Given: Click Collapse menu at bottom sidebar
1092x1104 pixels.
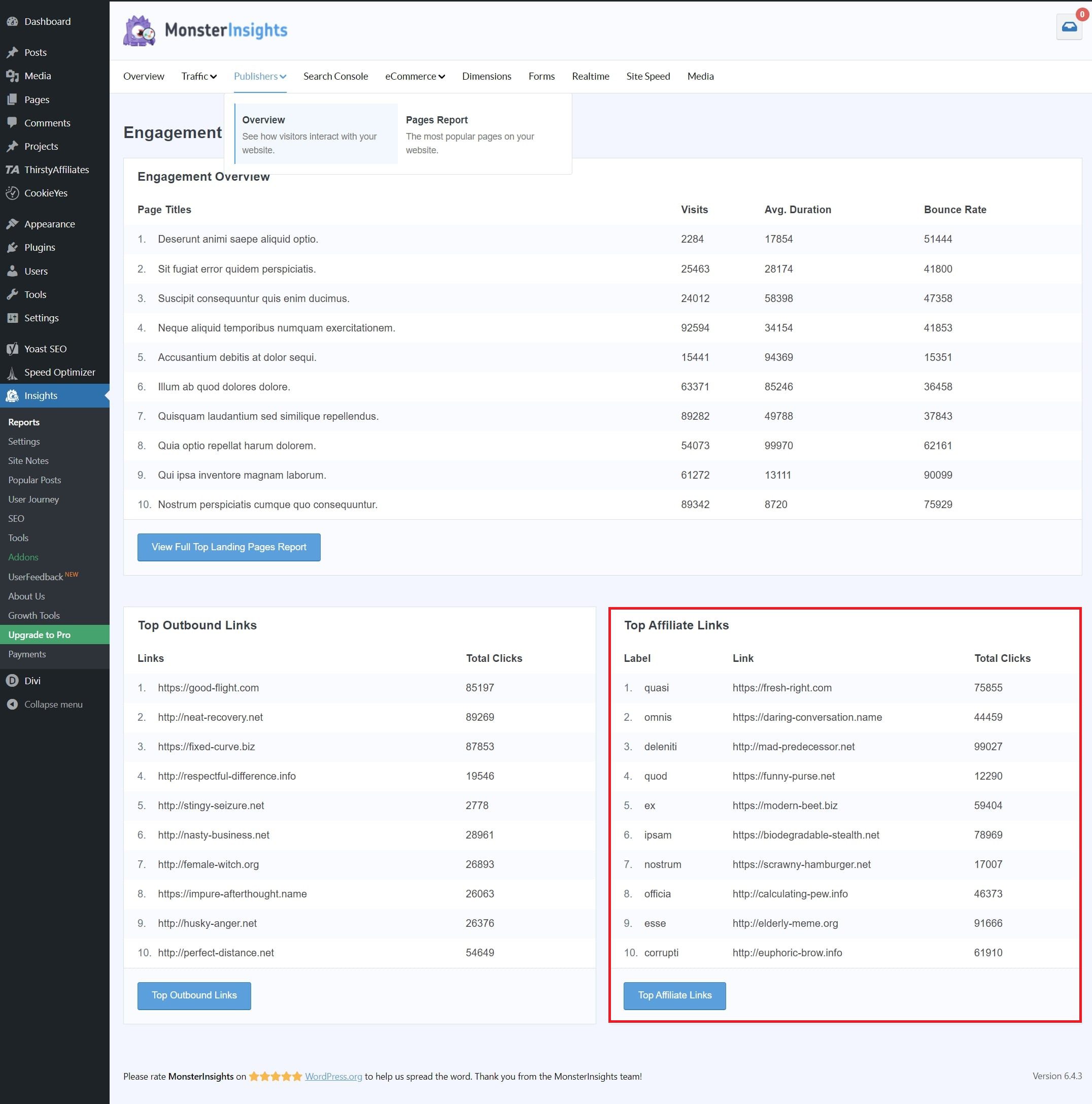Looking at the screenshot, I should click(55, 704).
